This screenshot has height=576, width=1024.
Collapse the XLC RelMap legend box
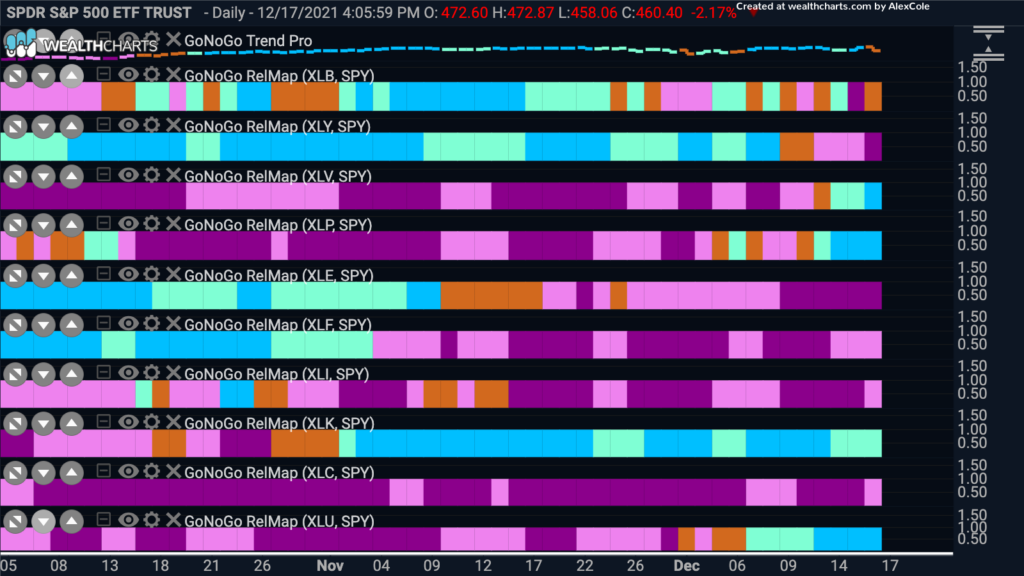click(x=103, y=470)
